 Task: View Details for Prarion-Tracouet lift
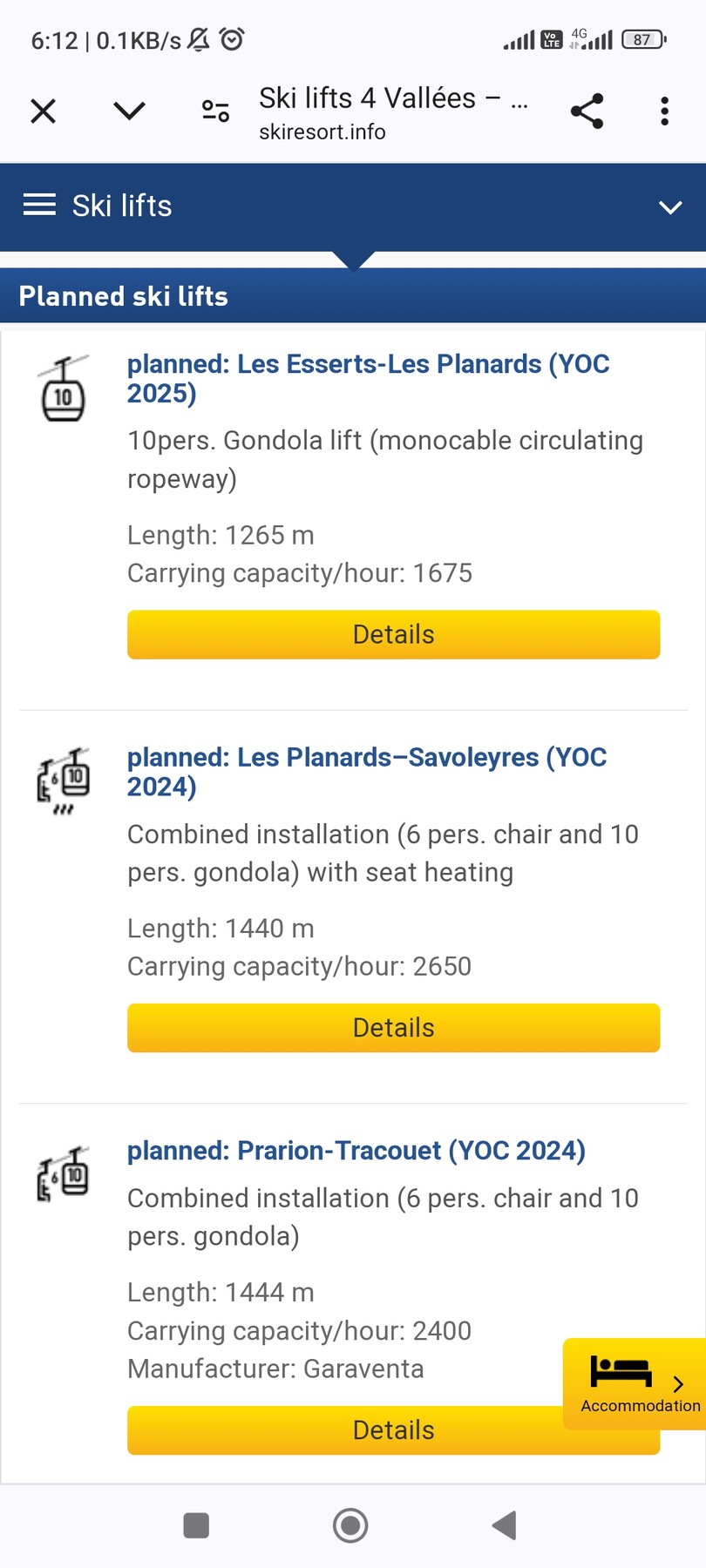[349, 1430]
